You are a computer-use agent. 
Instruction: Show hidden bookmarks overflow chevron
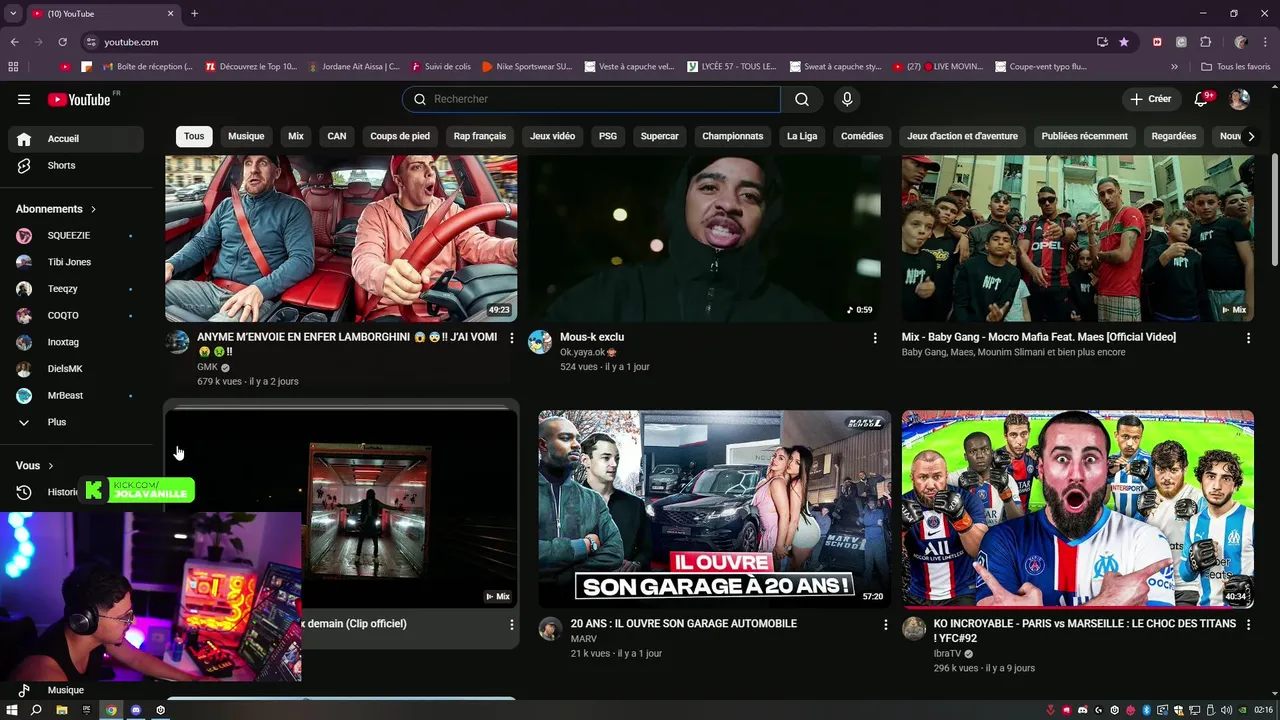1174,67
